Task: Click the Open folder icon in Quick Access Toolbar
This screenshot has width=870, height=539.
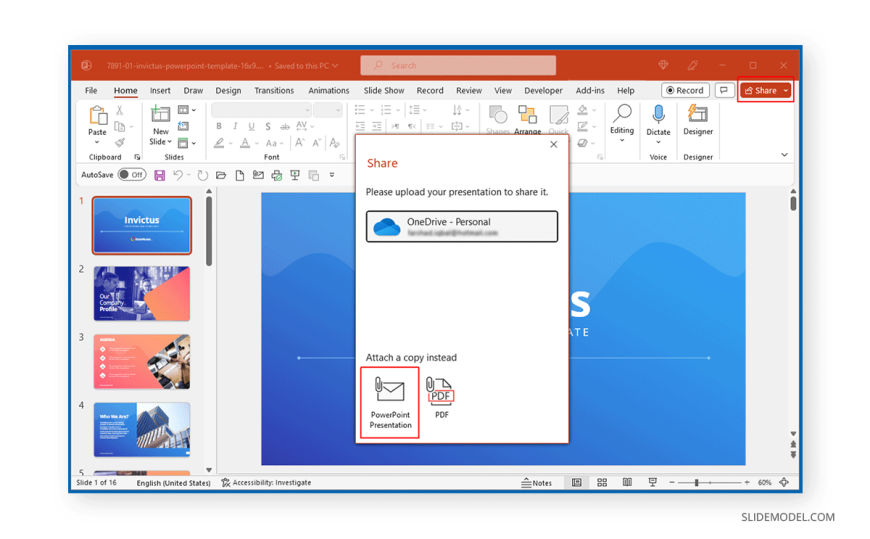Action: pos(221,175)
